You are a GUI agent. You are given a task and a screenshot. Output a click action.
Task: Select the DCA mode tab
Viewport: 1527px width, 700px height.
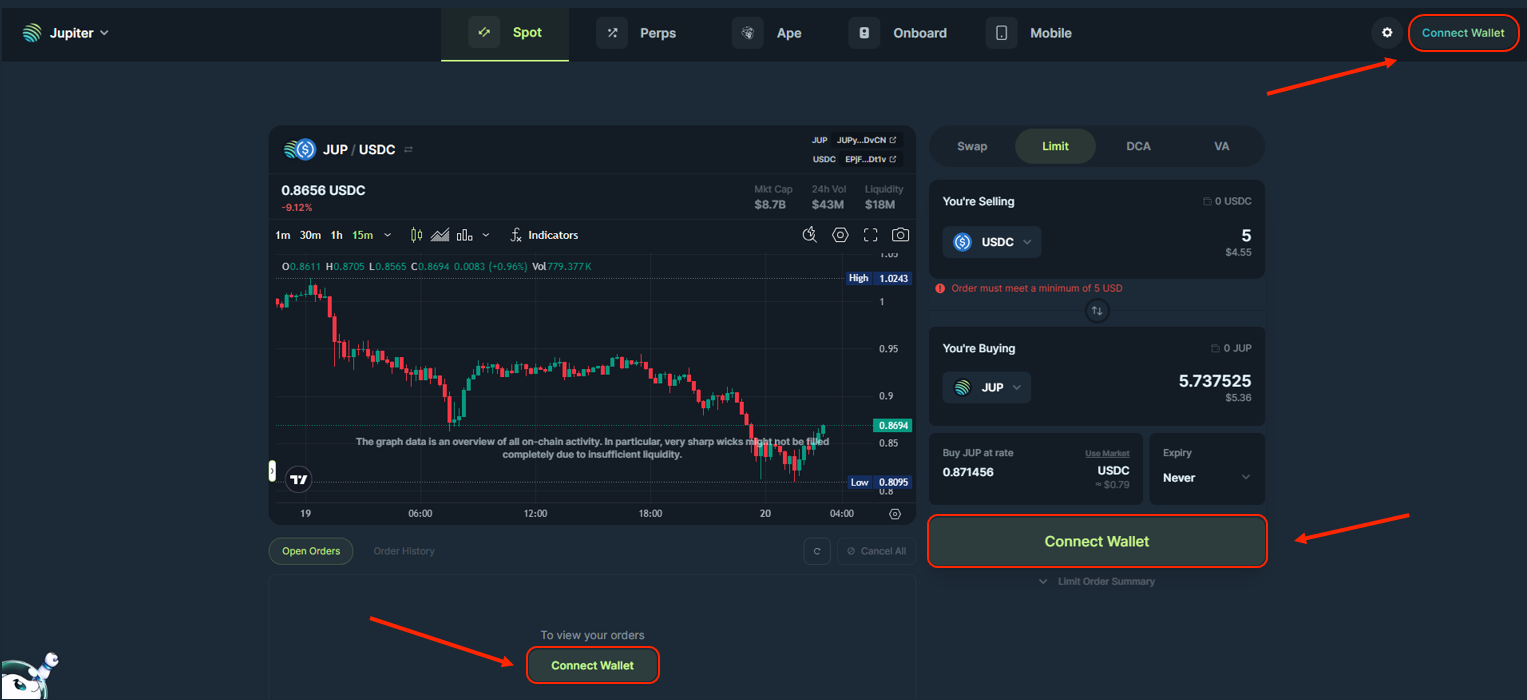[x=1138, y=146]
